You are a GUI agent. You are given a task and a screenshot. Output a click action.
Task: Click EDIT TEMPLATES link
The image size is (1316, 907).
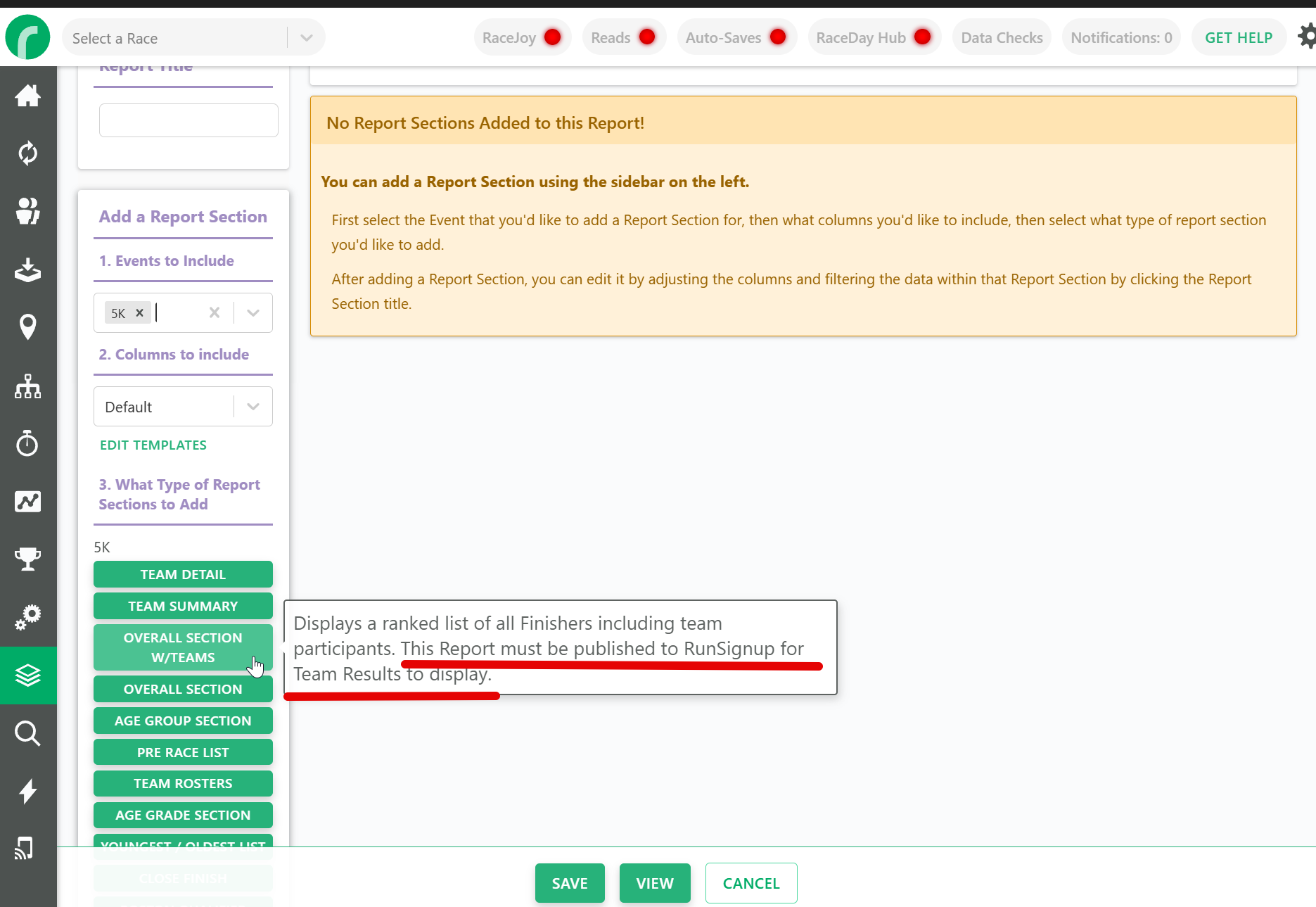(x=153, y=445)
